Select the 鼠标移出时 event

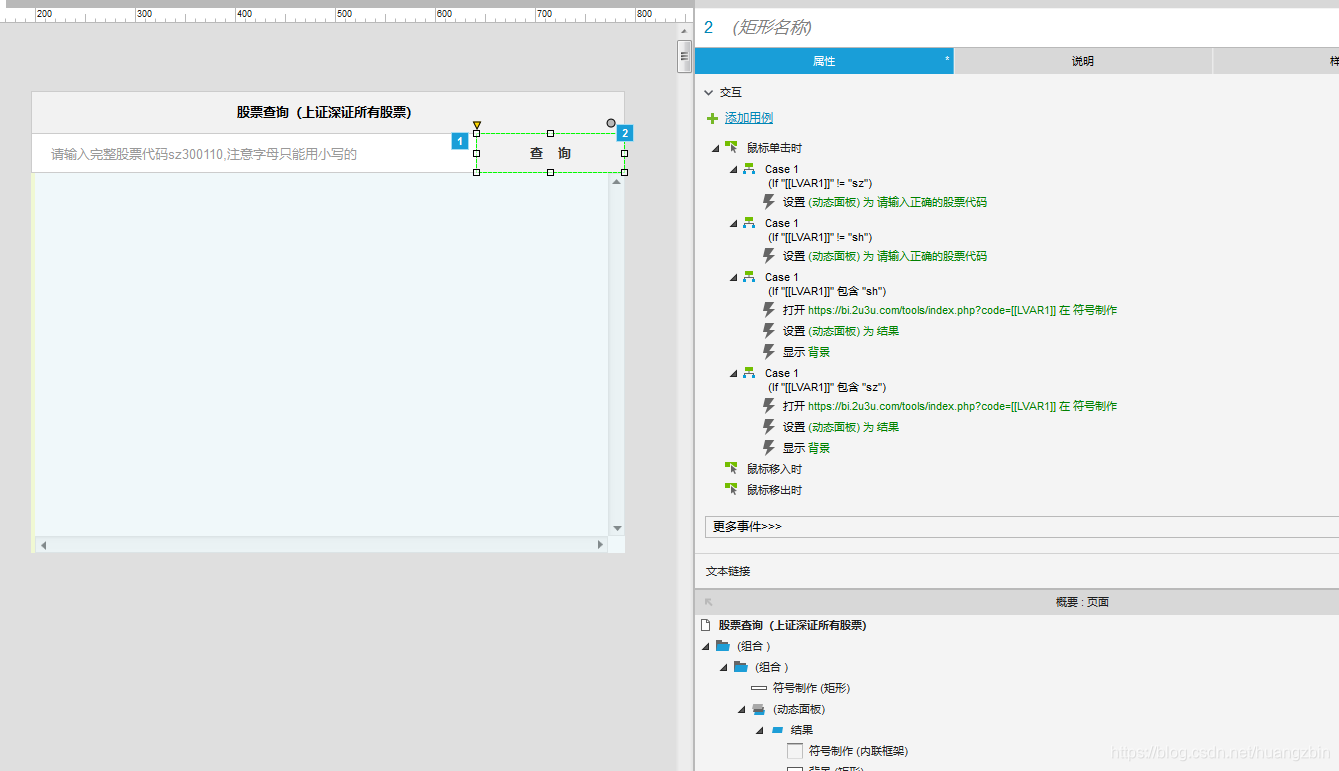click(774, 490)
